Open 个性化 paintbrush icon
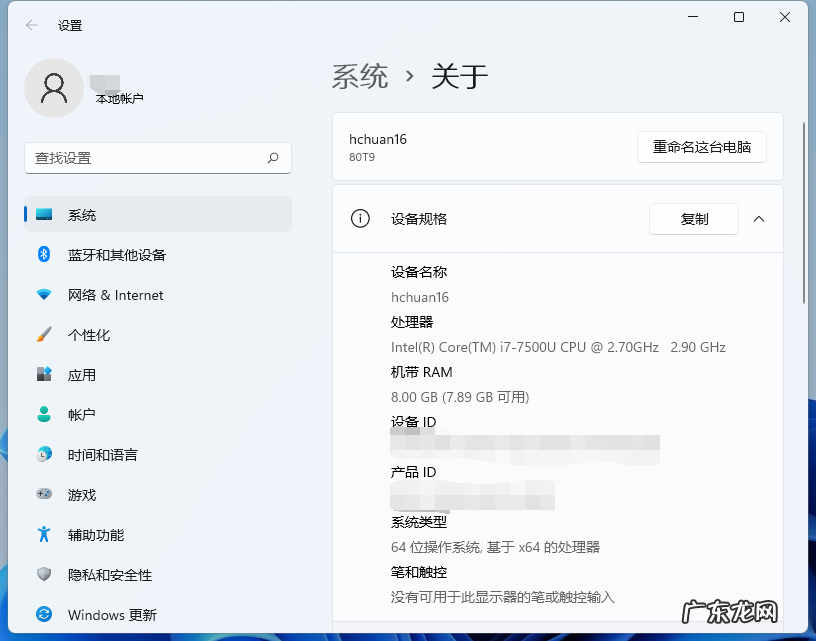 click(x=44, y=335)
